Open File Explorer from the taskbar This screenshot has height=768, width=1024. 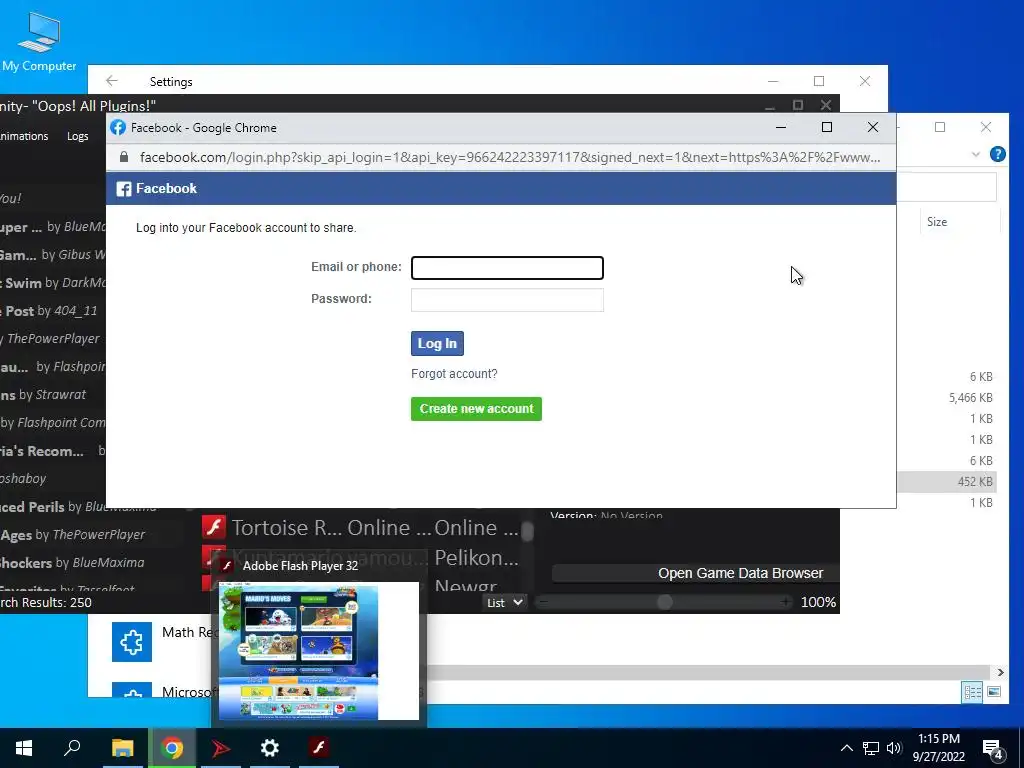(122, 748)
